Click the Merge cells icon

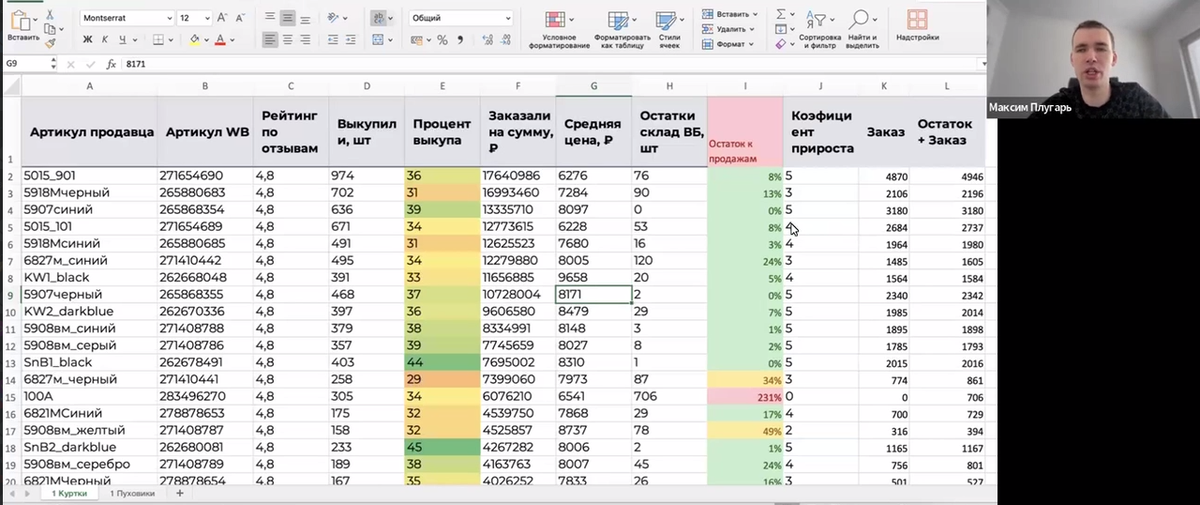pos(379,40)
